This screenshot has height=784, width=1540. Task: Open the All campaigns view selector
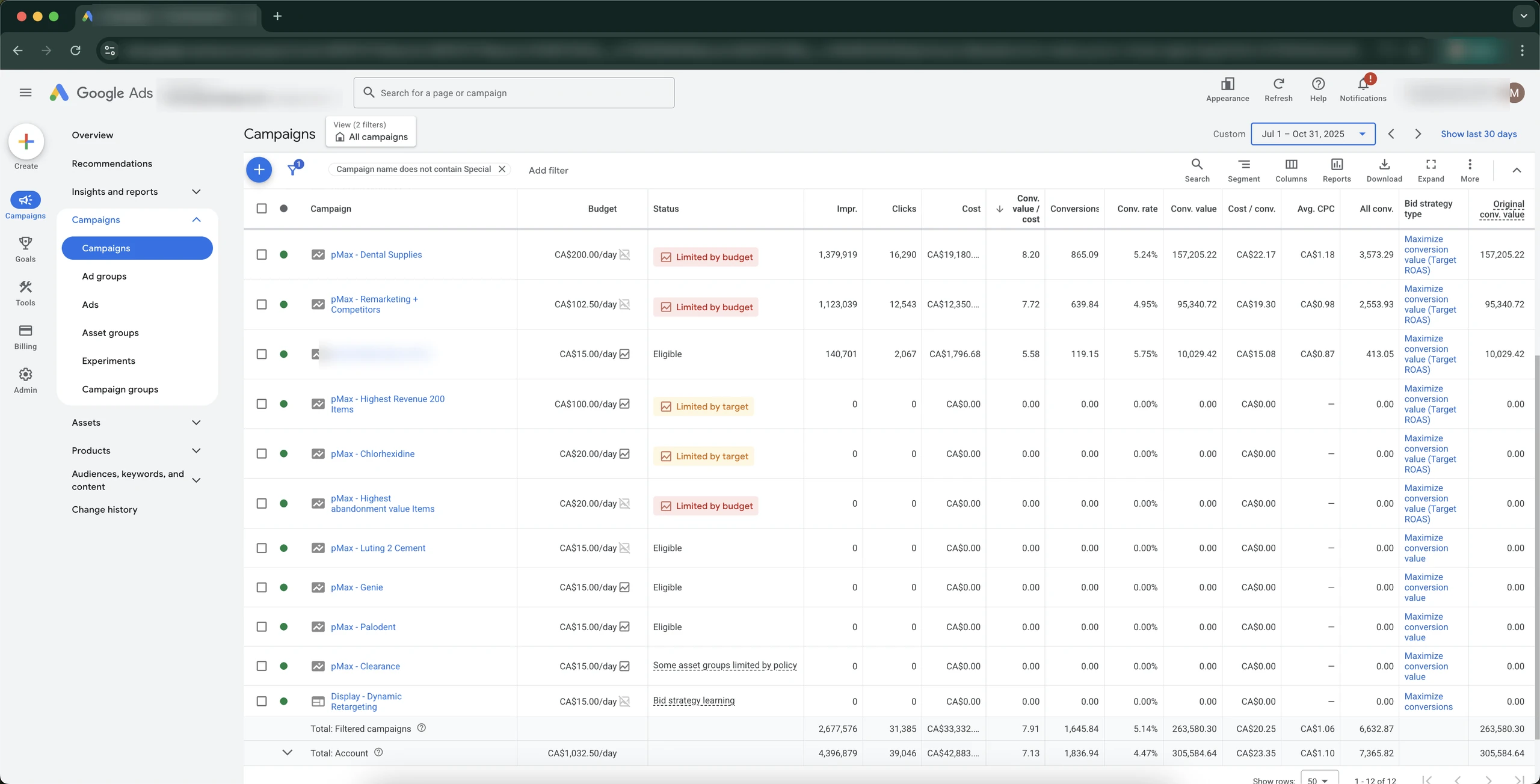[x=371, y=131]
